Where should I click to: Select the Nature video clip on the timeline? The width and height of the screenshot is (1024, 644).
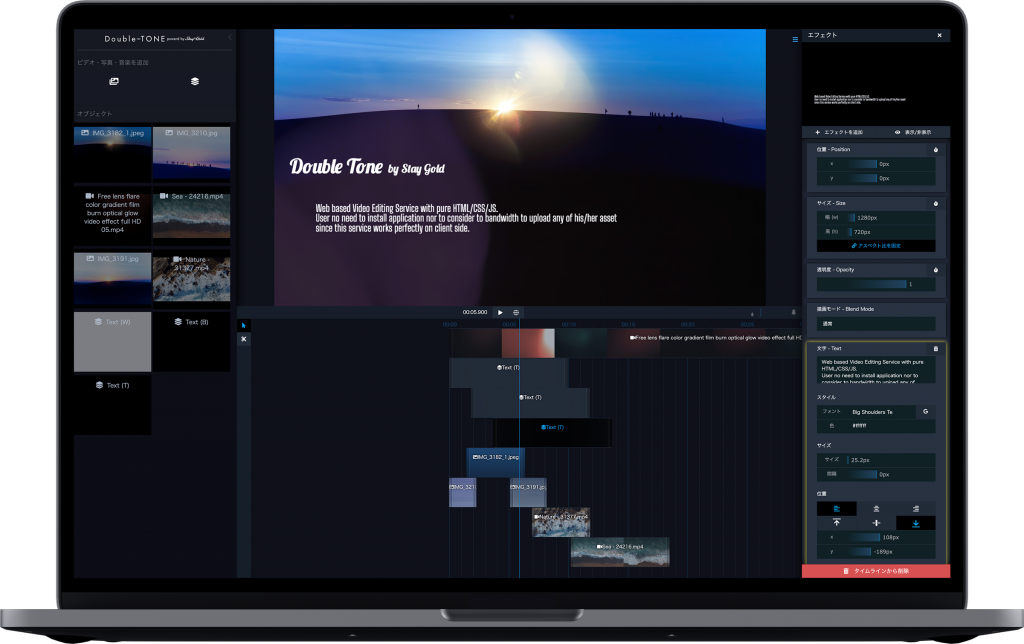(x=561, y=522)
